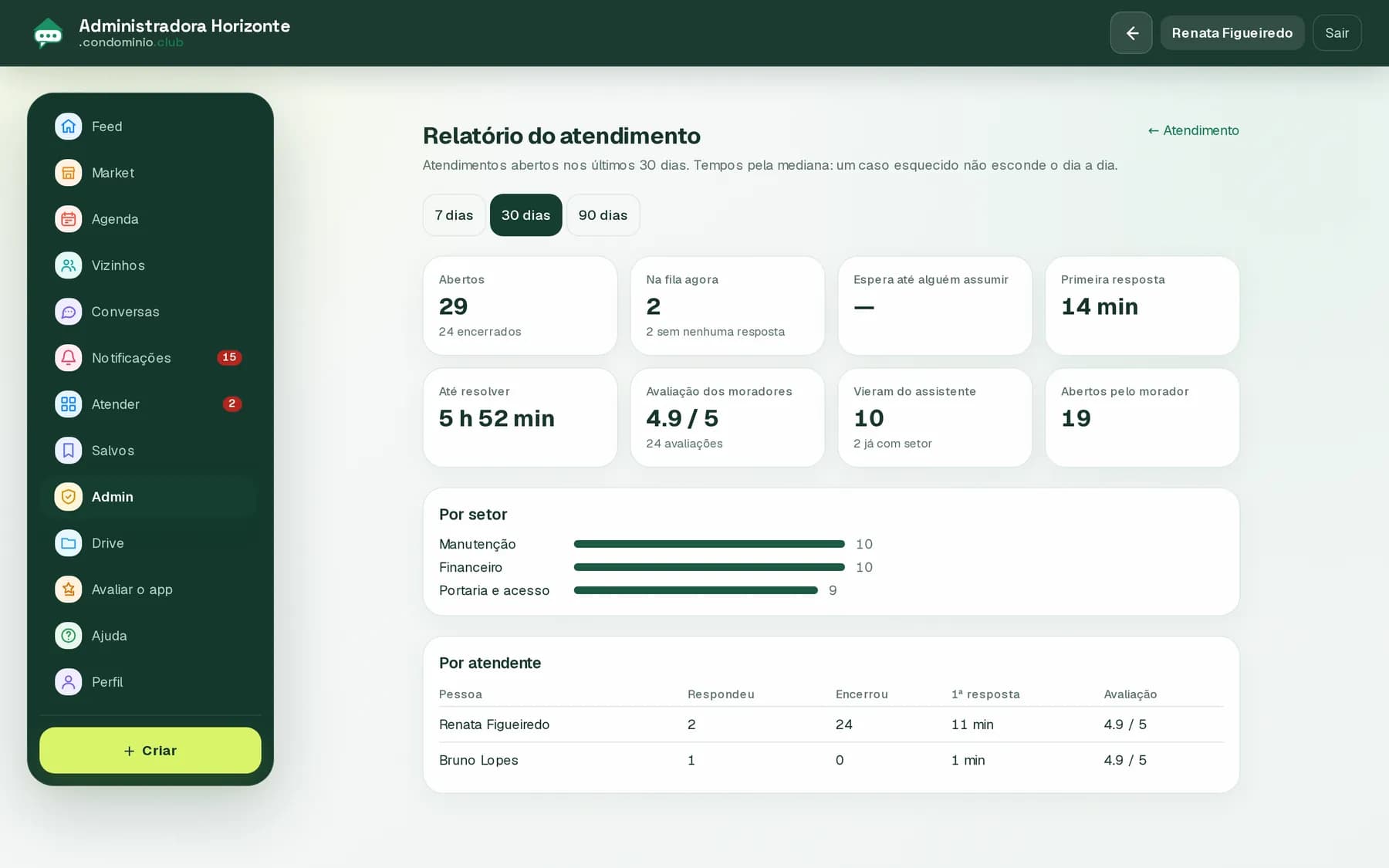The image size is (1389, 868).
Task: Click the Conversas chat bubble icon
Action: click(x=69, y=312)
